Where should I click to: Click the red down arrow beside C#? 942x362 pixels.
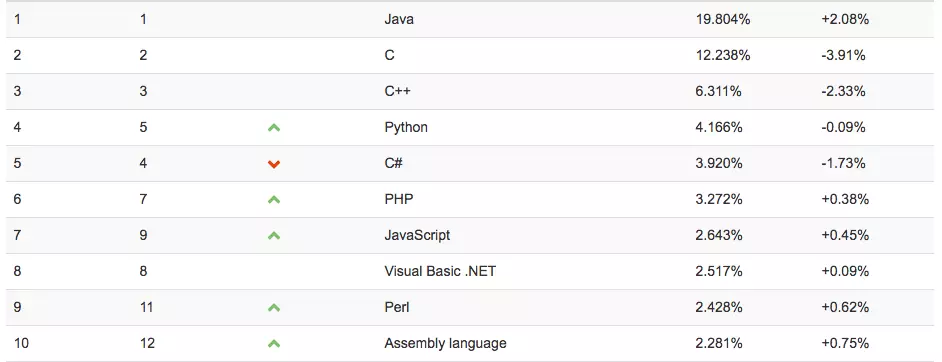[274, 164]
